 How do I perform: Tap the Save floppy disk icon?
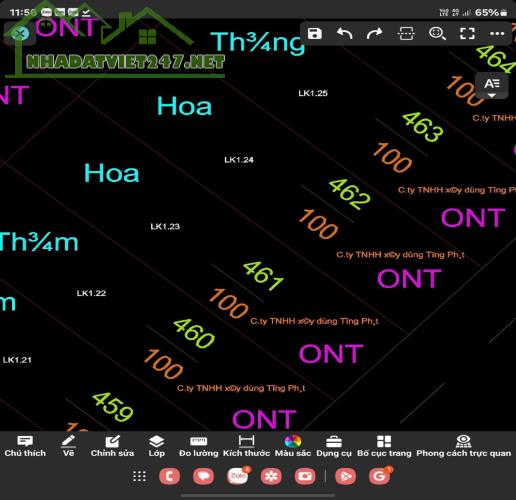click(314, 34)
